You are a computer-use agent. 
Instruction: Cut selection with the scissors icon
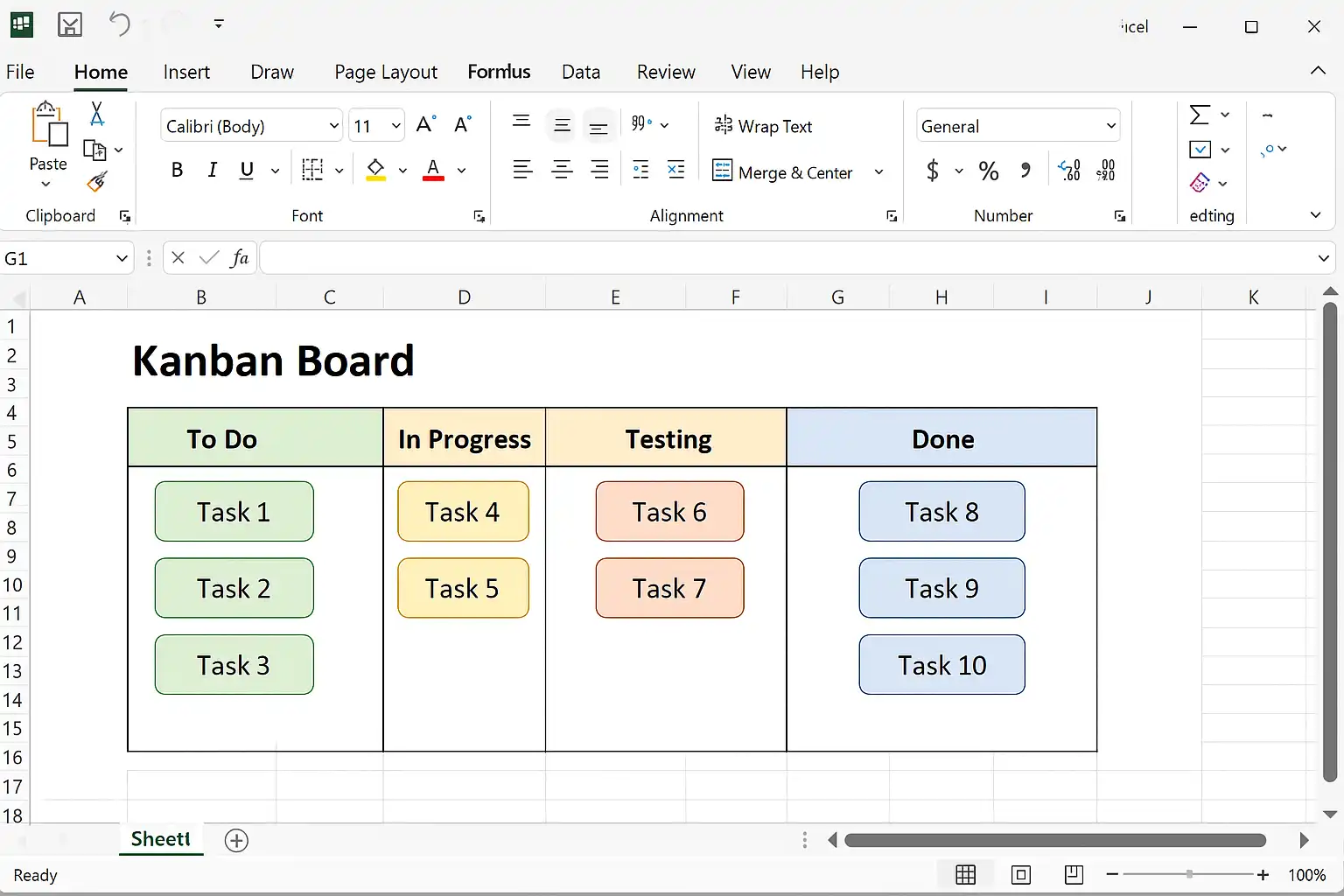pyautogui.click(x=97, y=114)
